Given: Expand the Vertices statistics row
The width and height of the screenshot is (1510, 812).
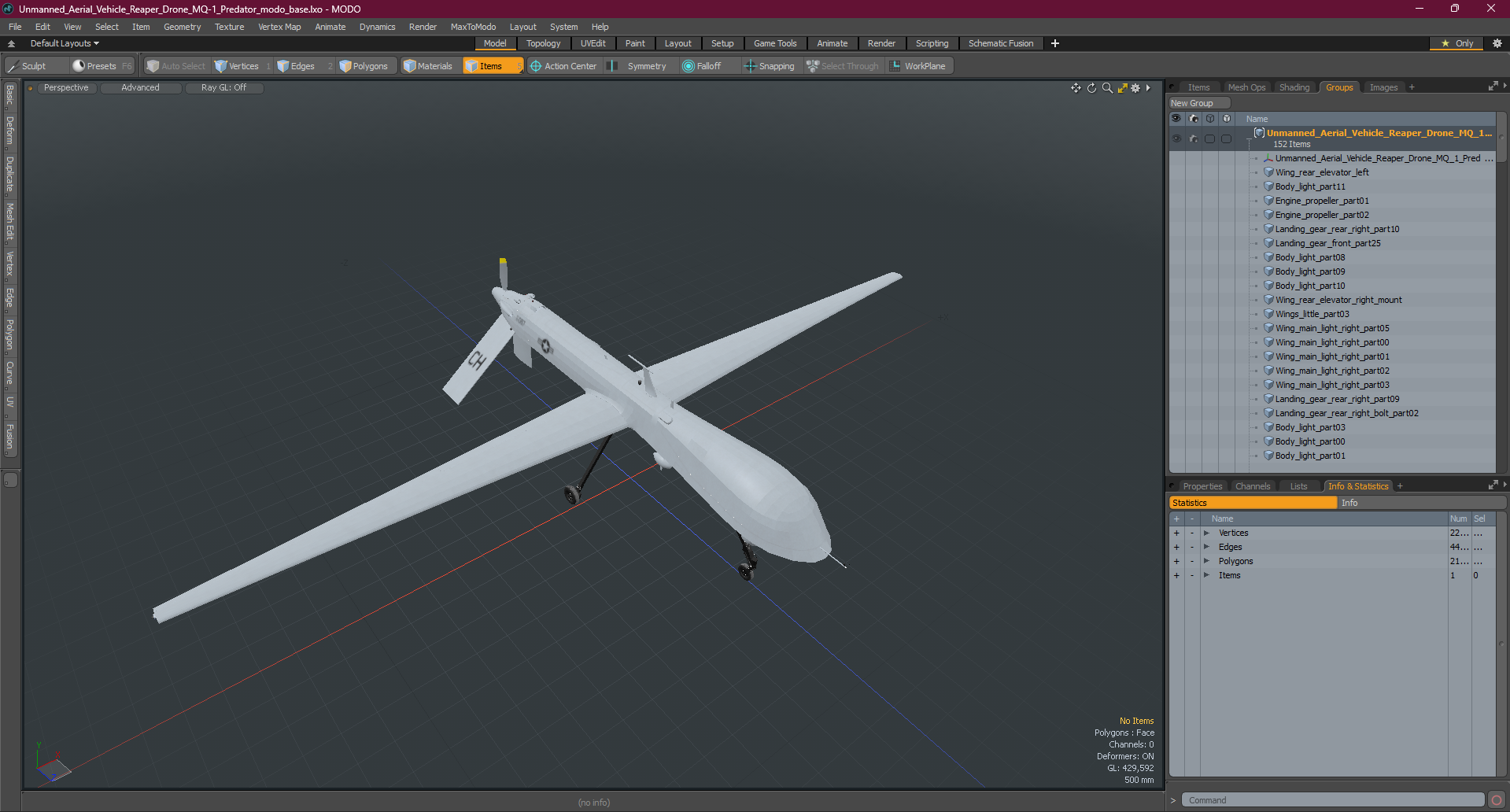Looking at the screenshot, I should coord(1206,533).
